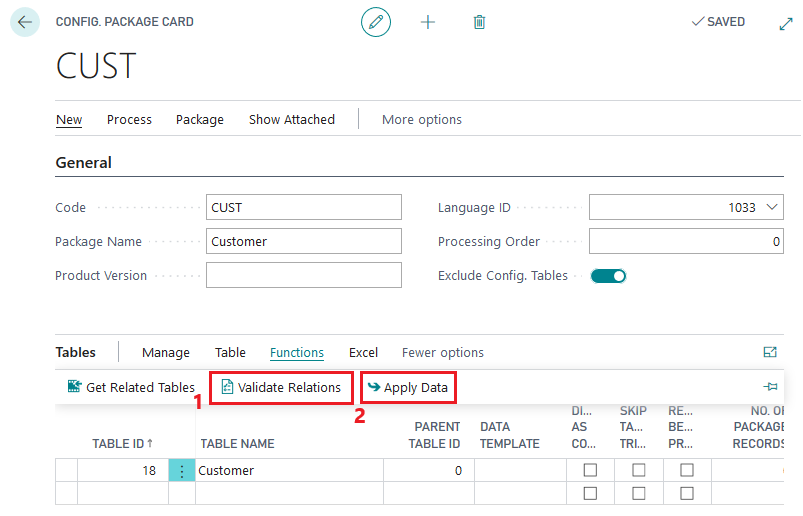Click the SAVED status indicator
The image size is (803, 516).
pos(718,22)
